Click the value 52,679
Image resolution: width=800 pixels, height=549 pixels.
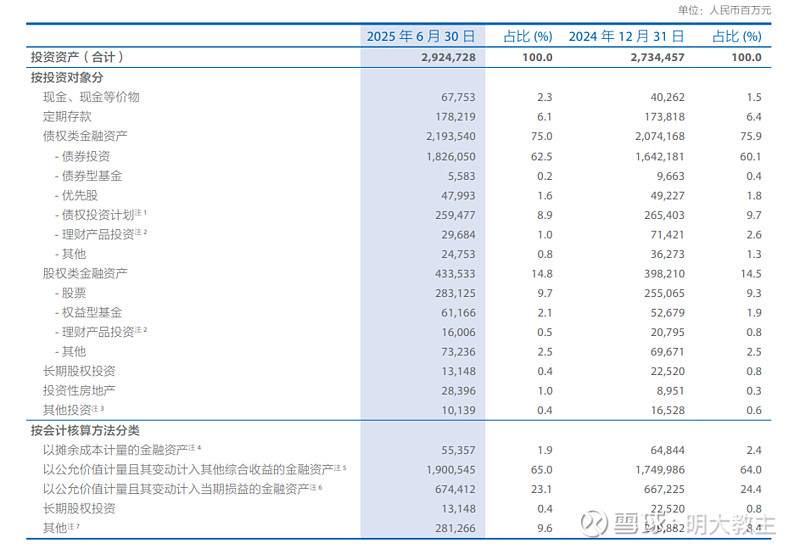tap(667, 313)
